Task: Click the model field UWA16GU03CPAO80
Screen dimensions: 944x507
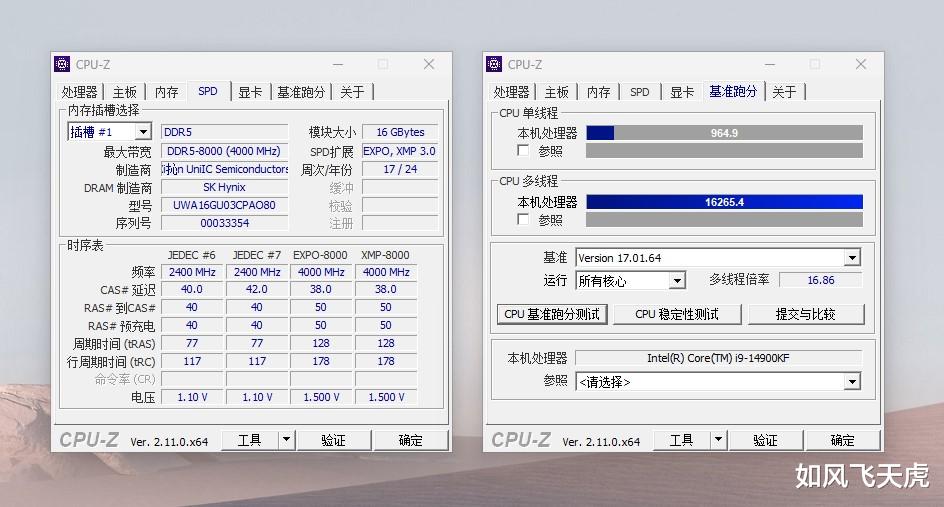Action: tap(225, 205)
